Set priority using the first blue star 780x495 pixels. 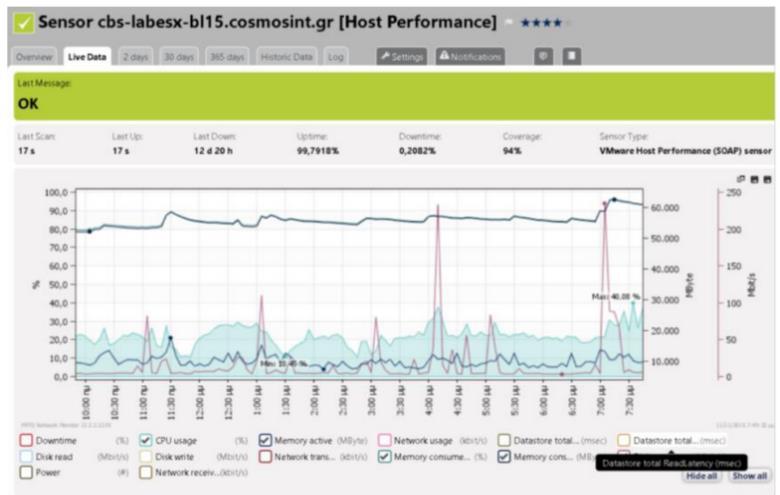[525, 22]
